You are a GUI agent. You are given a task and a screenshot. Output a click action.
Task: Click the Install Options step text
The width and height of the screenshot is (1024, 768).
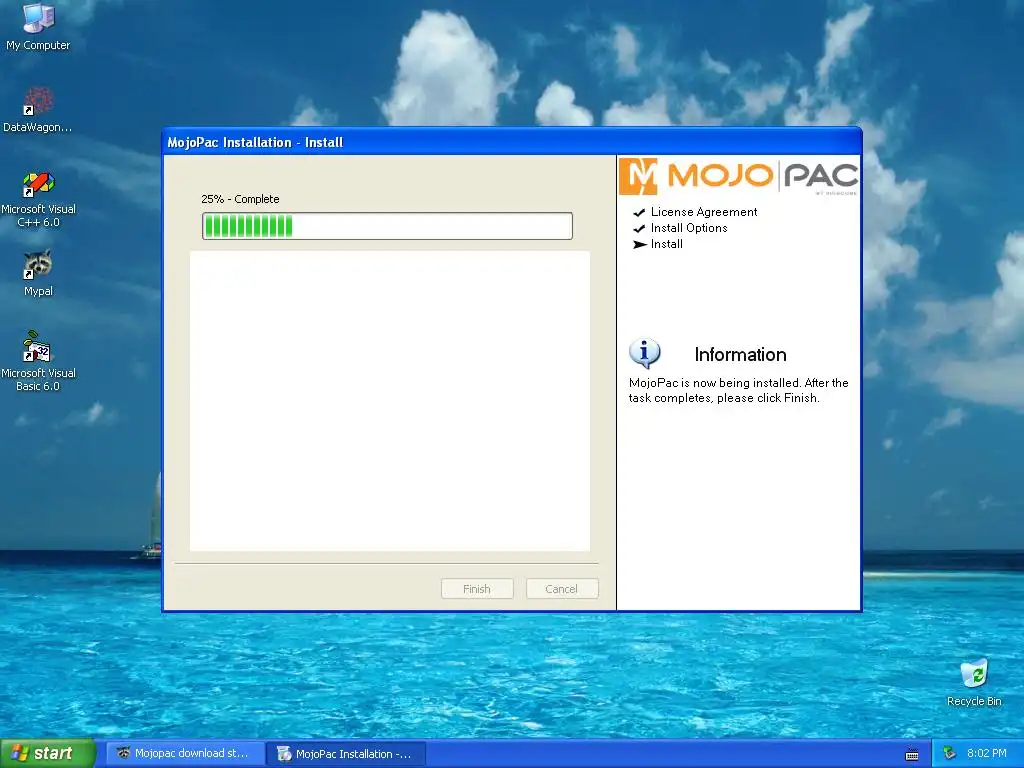click(x=689, y=228)
